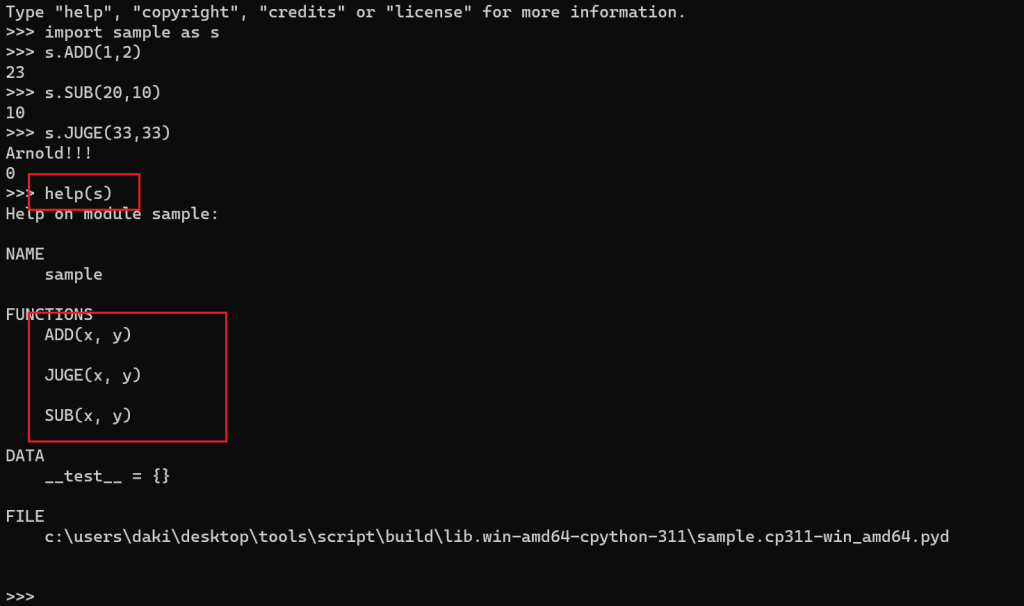Image resolution: width=1024 pixels, height=606 pixels.
Task: Click the ADD(x, y) function entry
Action: click(x=88, y=335)
